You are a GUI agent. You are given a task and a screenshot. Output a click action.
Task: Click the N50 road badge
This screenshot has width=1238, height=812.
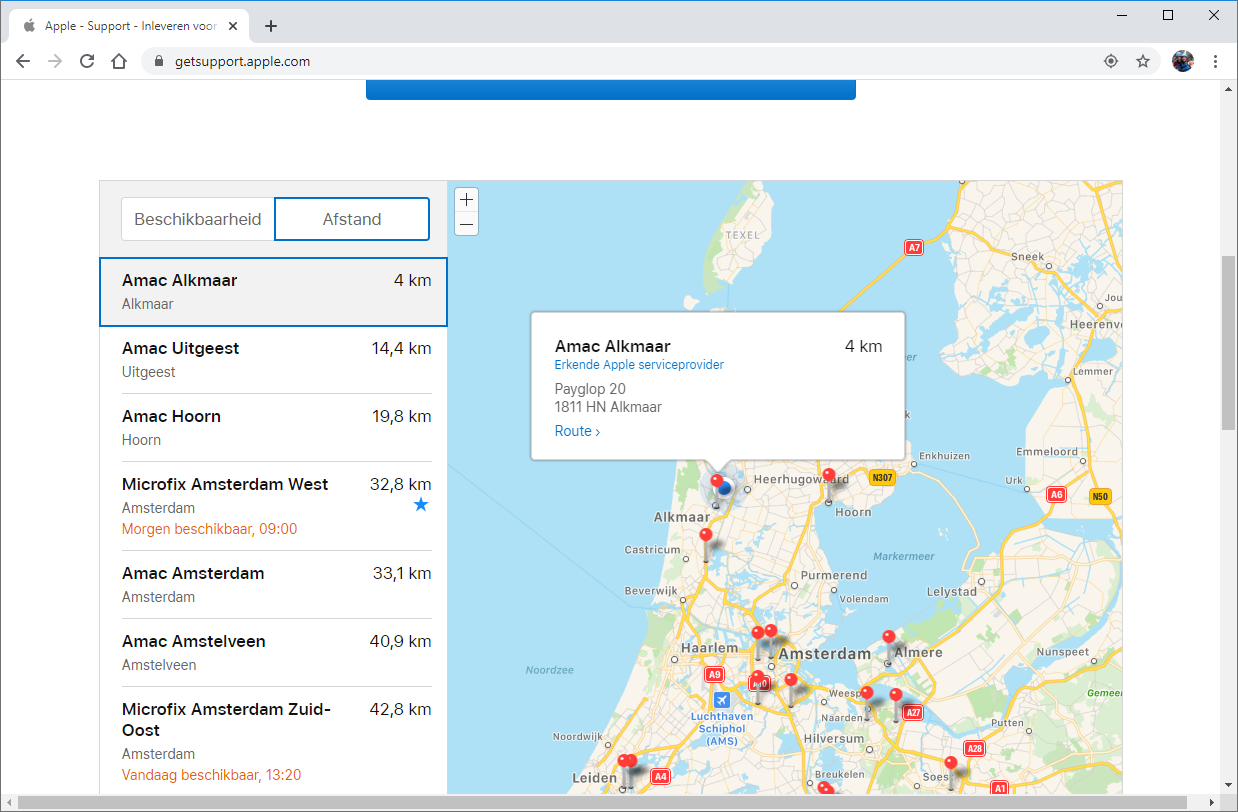pos(1101,496)
